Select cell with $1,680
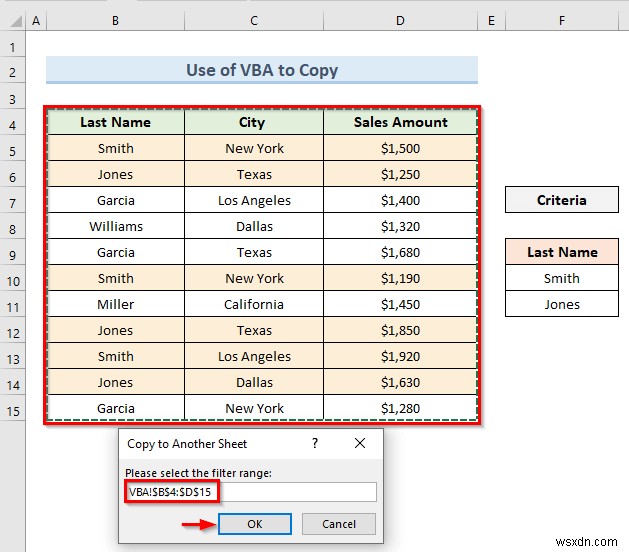The height and width of the screenshot is (552, 629). [400, 252]
